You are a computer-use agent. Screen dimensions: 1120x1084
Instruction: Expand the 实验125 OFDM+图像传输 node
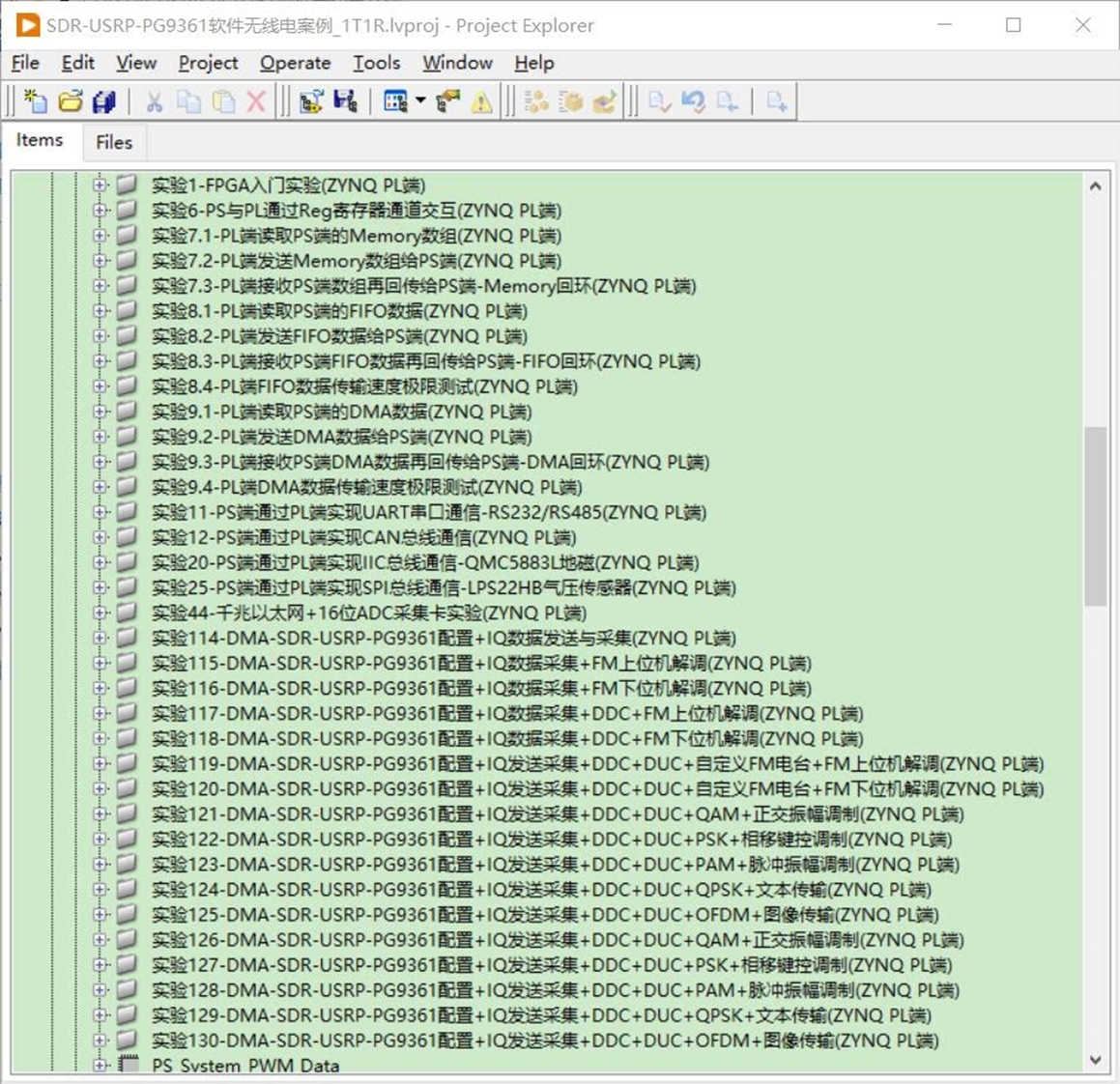point(100,914)
